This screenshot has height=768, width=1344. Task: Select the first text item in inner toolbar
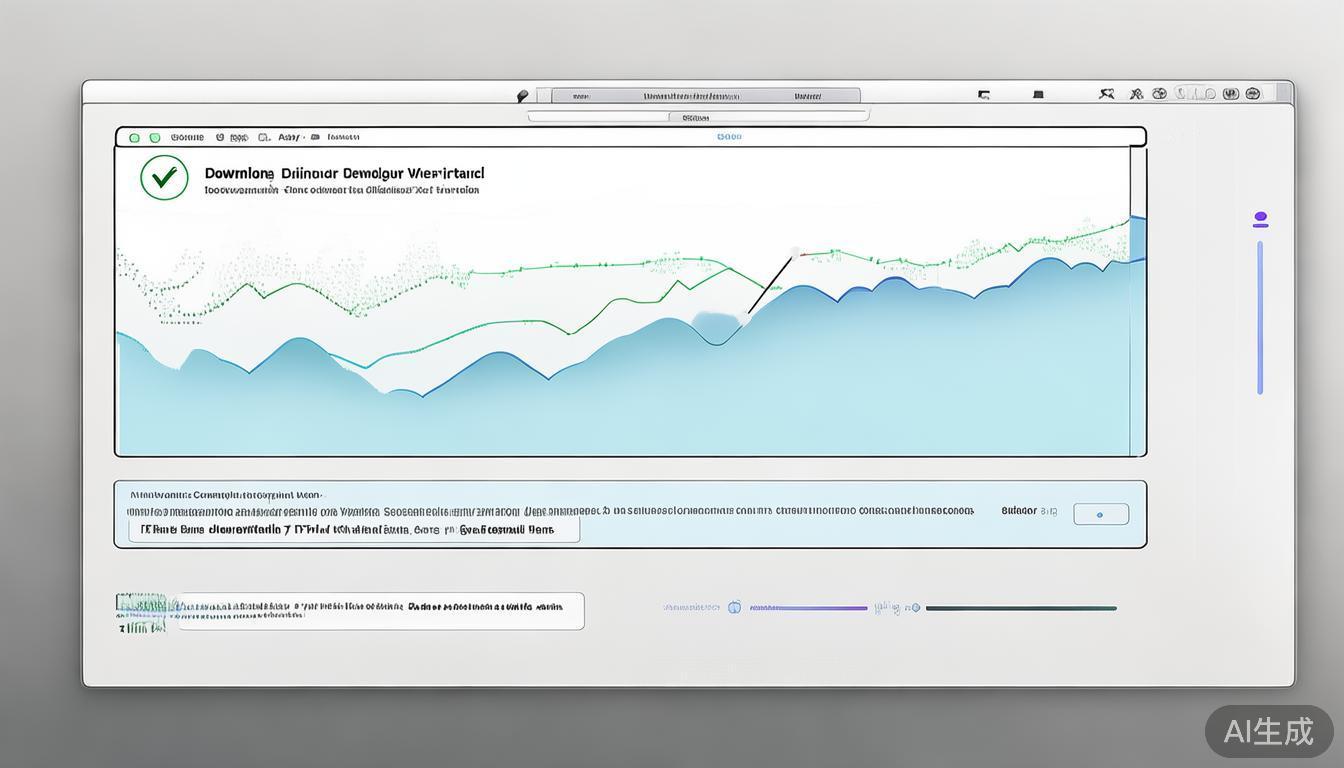(x=187, y=138)
